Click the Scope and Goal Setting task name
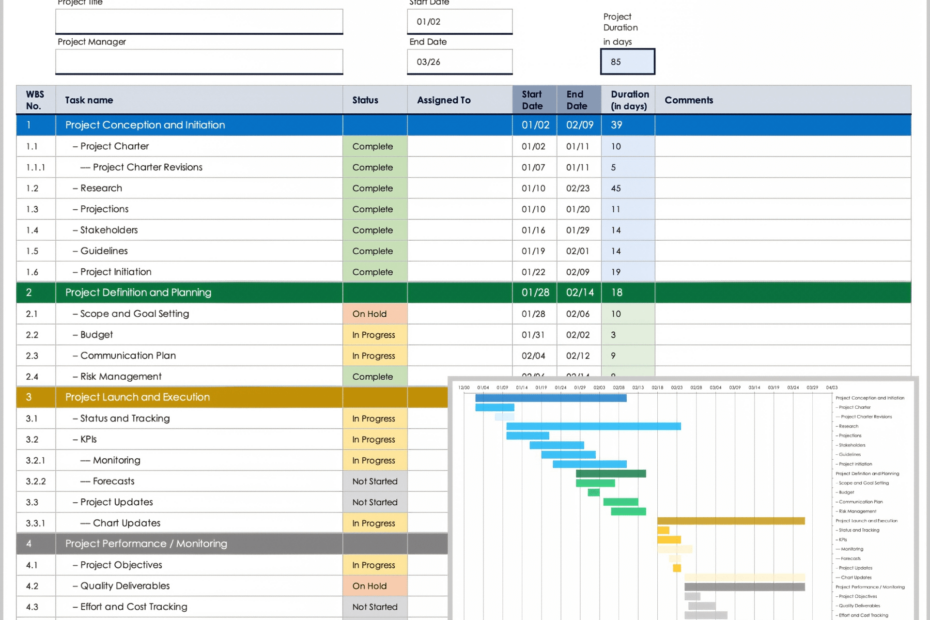 (135, 313)
